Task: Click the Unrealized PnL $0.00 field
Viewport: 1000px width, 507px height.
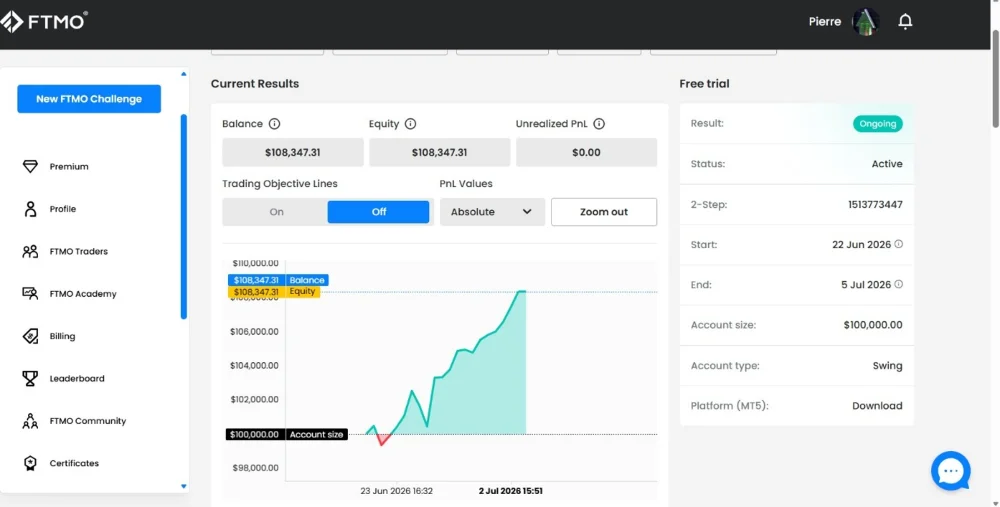Action: click(586, 152)
